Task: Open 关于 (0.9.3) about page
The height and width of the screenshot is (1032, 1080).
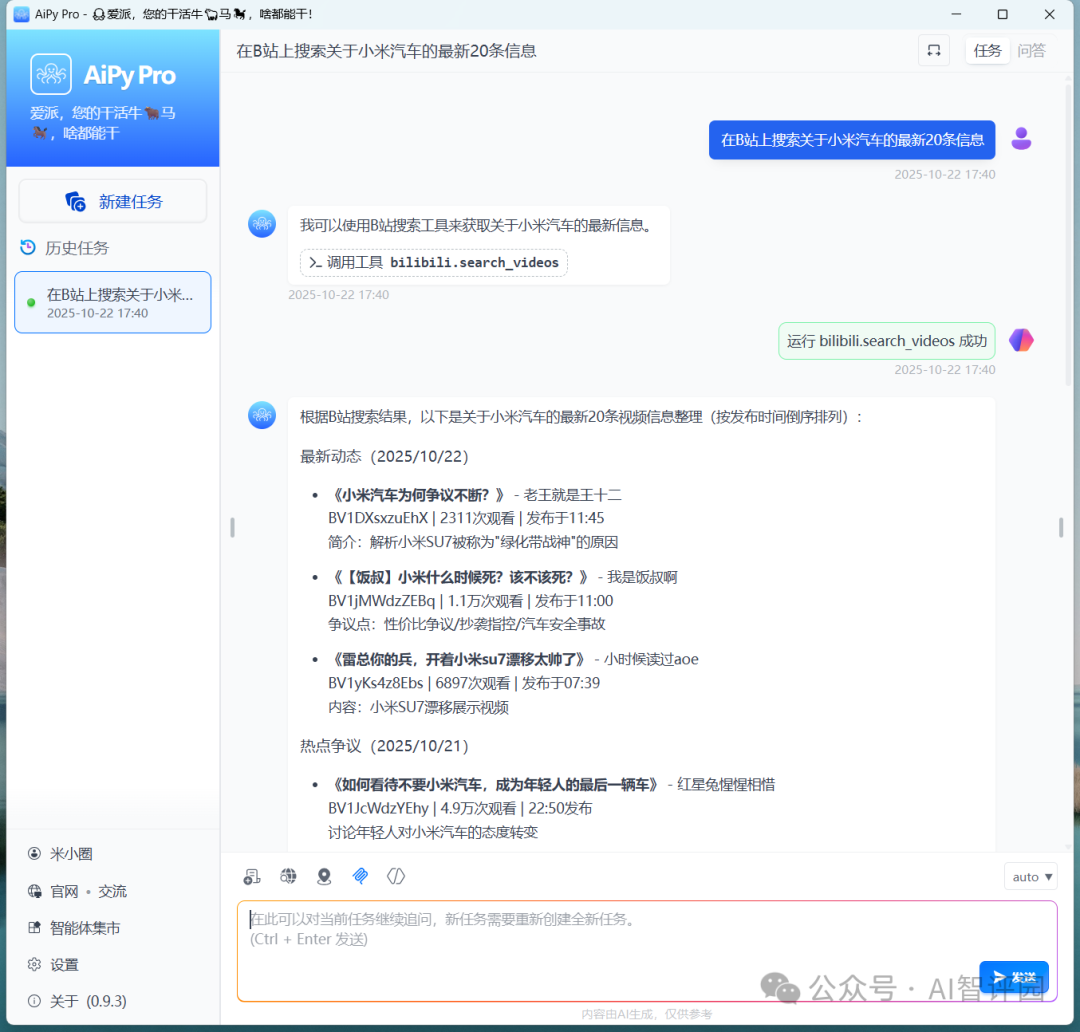Action: pos(87,1001)
